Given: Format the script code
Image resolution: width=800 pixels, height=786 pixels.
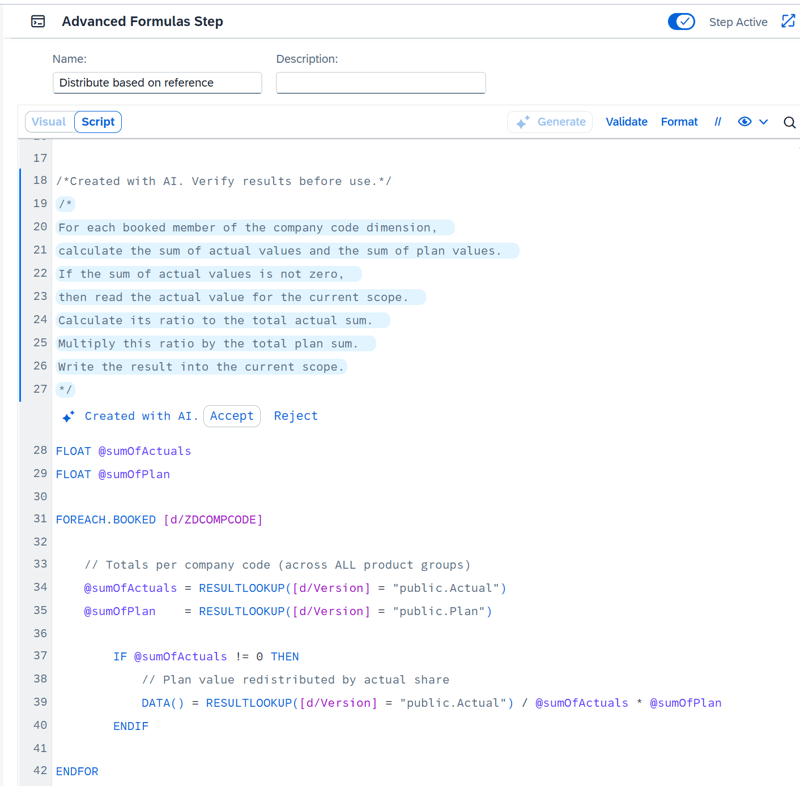Looking at the screenshot, I should (x=679, y=122).
